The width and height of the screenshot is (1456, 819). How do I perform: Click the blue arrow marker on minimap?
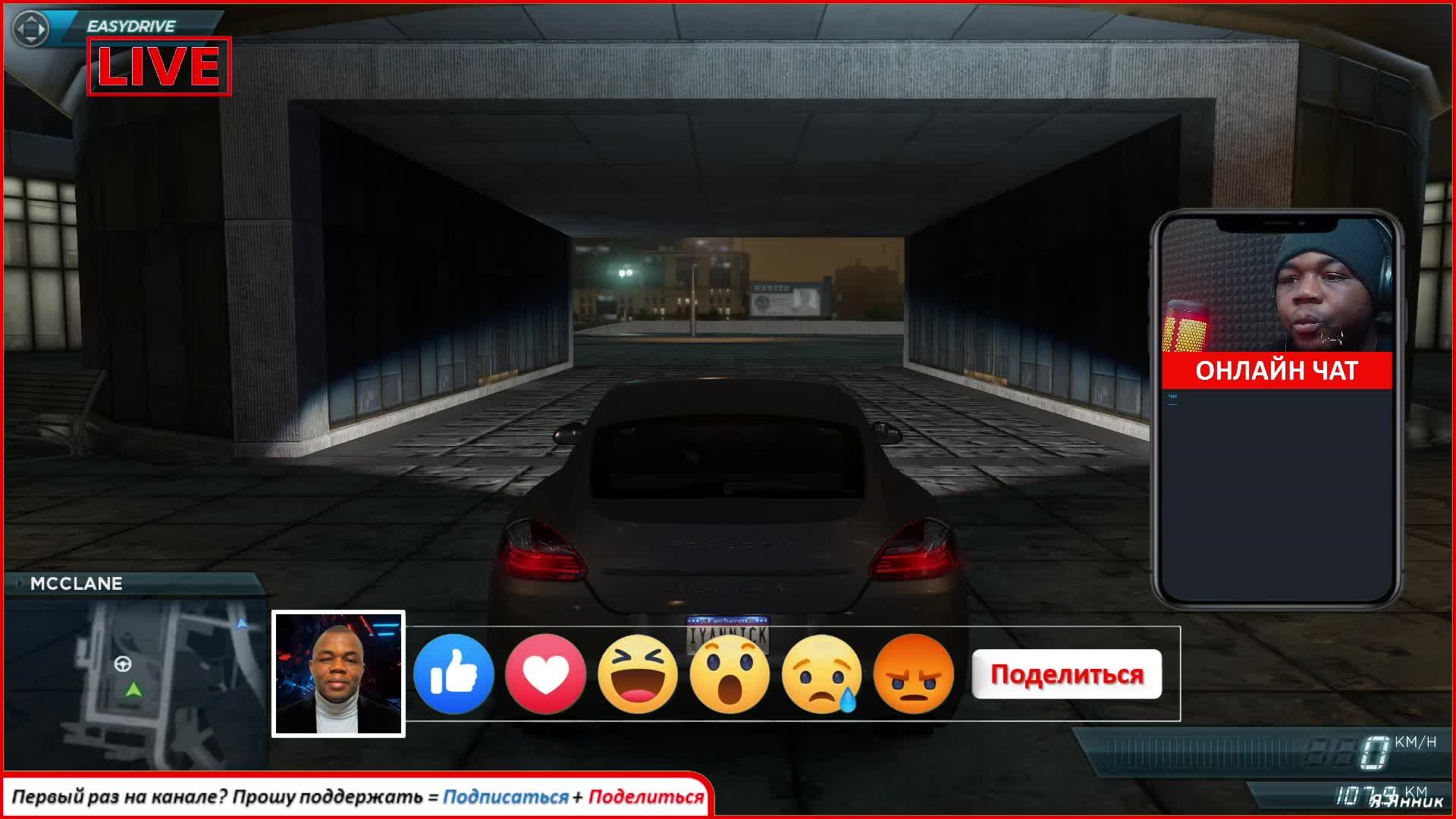click(242, 624)
